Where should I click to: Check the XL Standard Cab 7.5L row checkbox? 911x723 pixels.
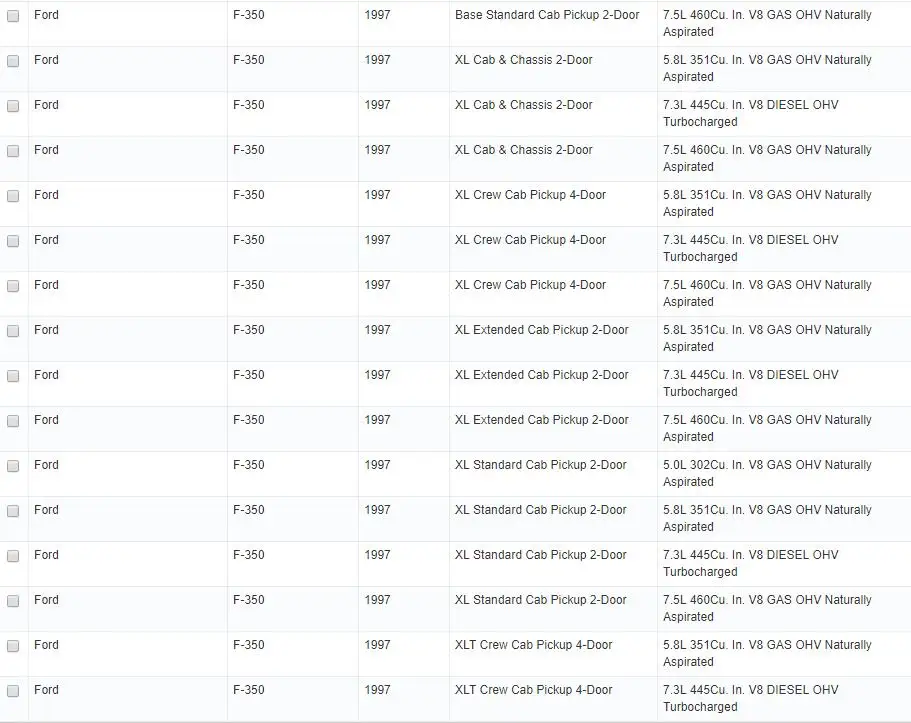point(13,601)
